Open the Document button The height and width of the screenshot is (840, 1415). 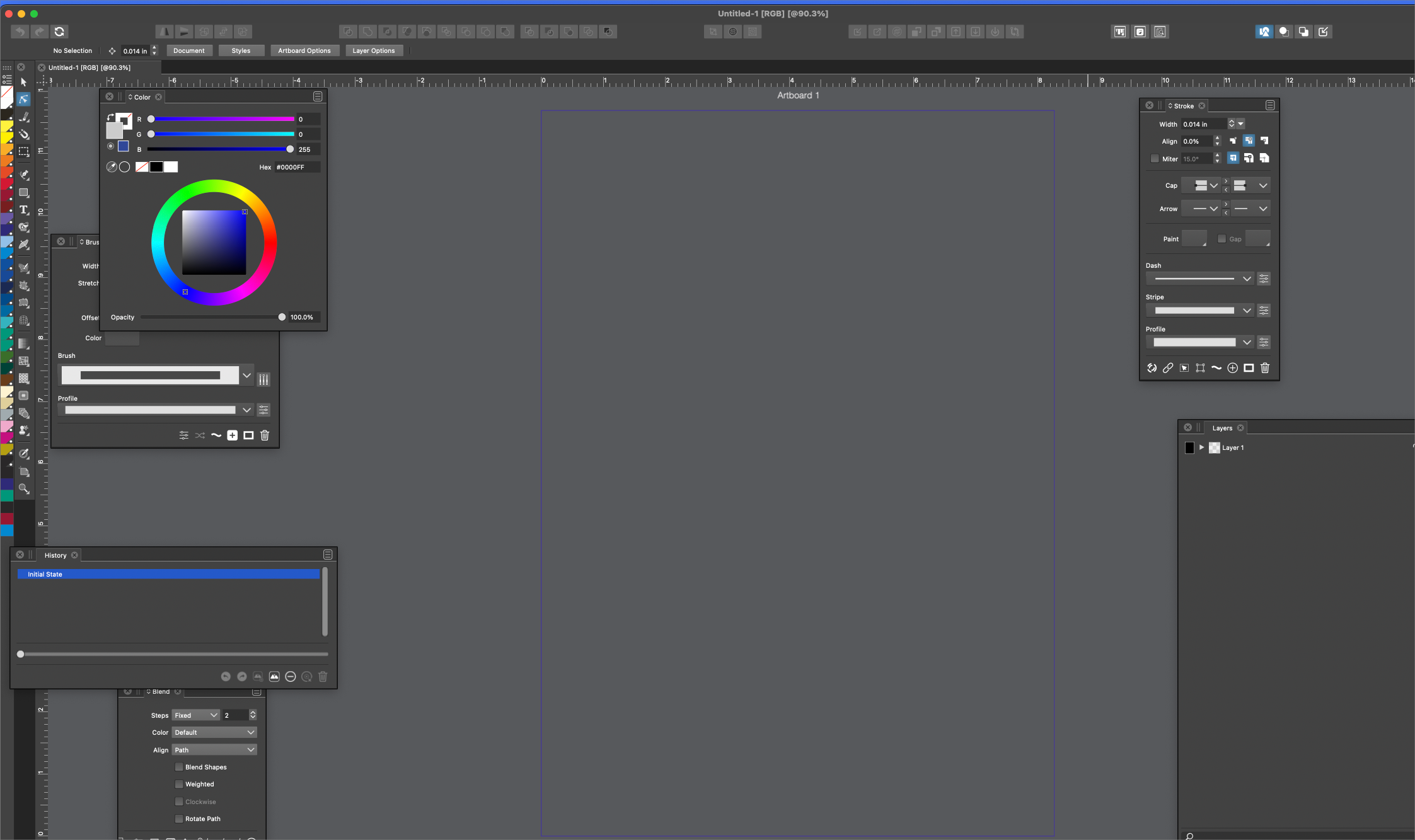click(188, 50)
